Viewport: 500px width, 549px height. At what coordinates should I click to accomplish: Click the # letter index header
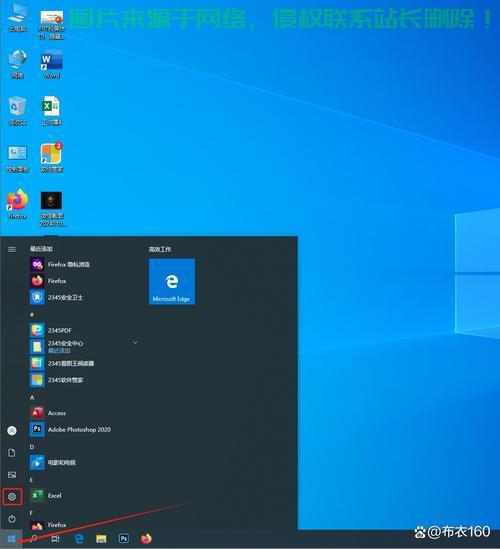pos(32,314)
